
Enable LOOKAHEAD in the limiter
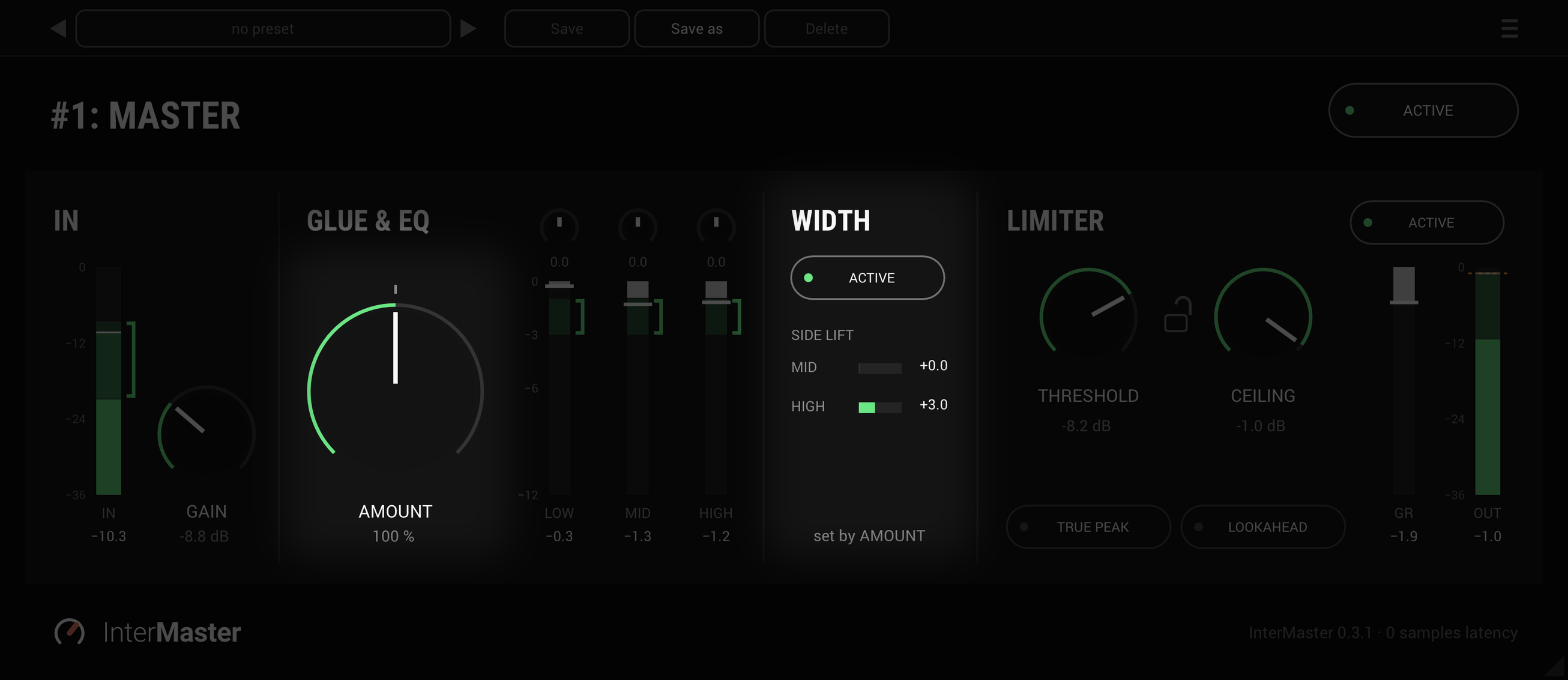(x=1263, y=526)
